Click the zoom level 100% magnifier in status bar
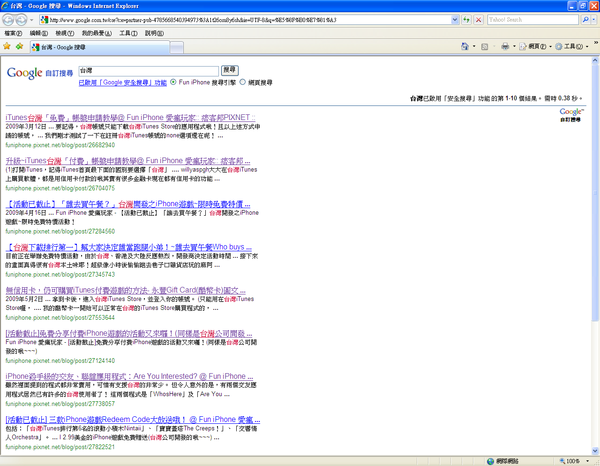 (570, 461)
